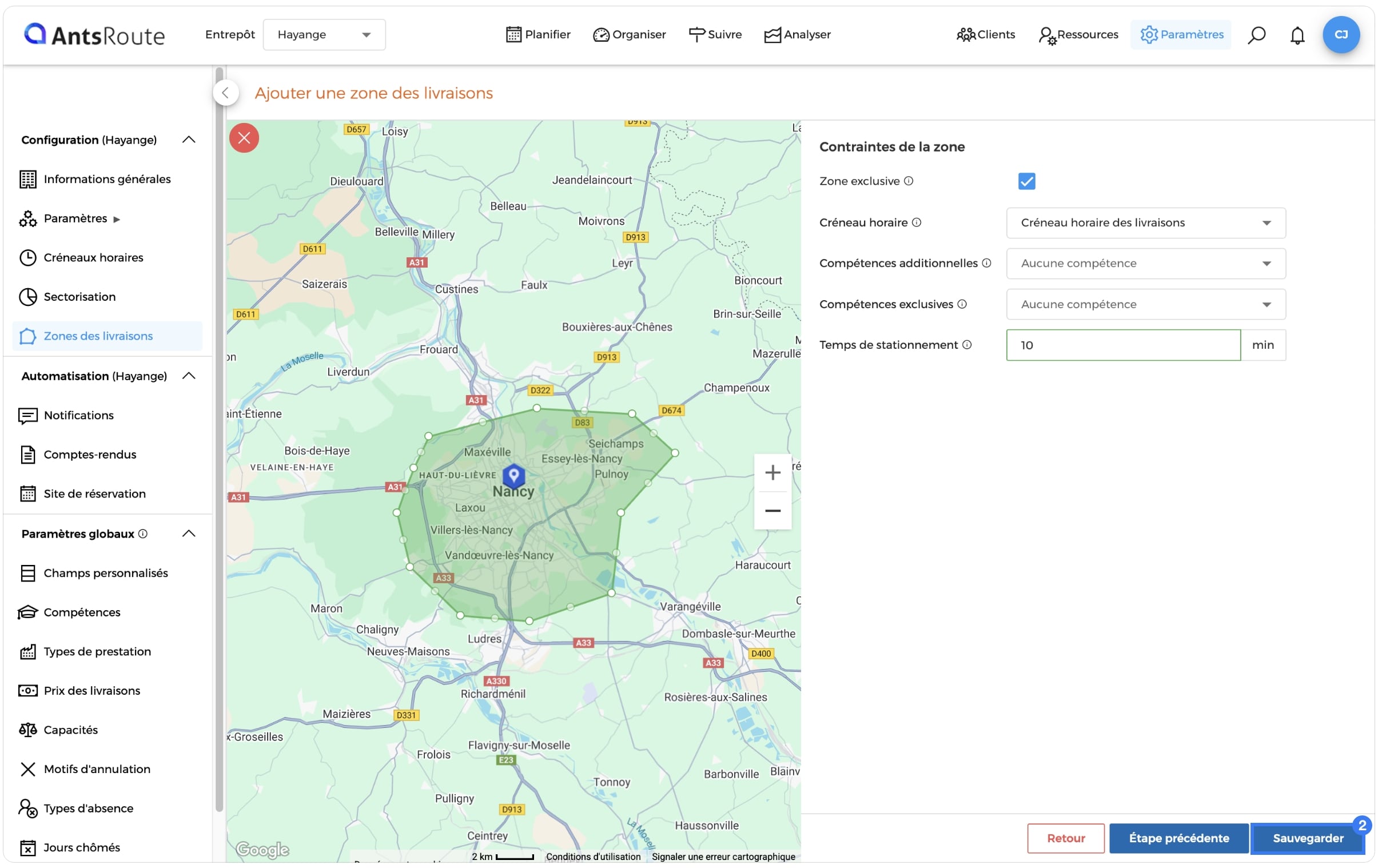Delete drawn zone with red X button
1378x868 pixels.
pyautogui.click(x=244, y=138)
